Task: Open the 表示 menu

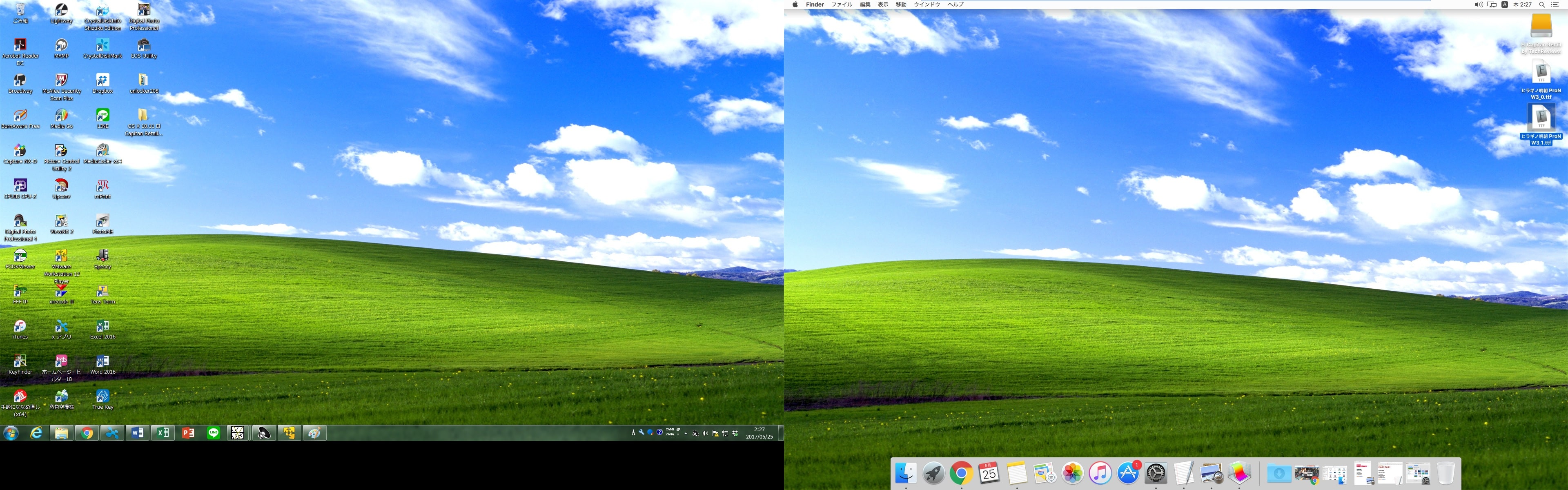Action: [x=882, y=4]
